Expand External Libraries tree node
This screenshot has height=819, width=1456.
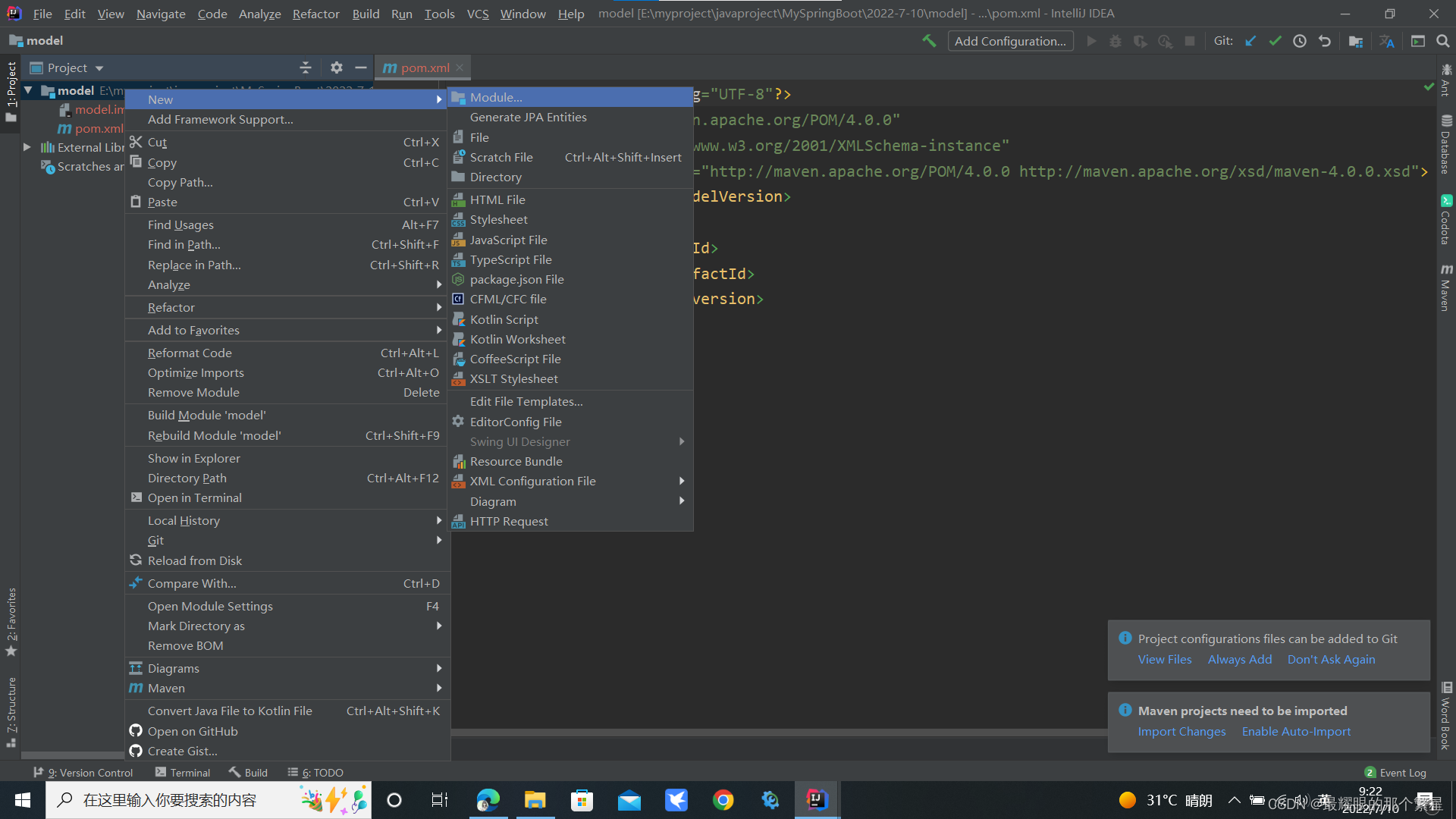(27, 147)
